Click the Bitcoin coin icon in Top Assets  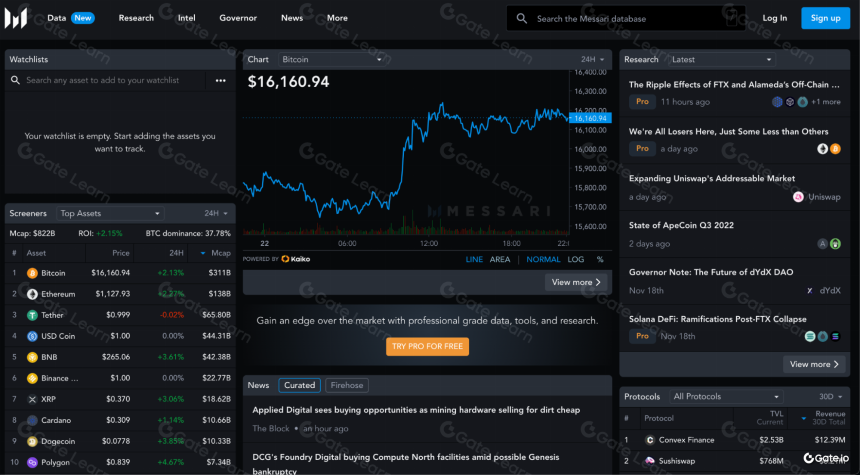coord(32,273)
